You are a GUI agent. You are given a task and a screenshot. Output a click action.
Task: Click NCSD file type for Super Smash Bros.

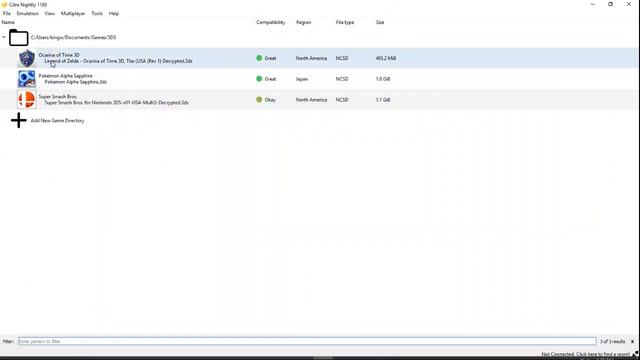342,100
